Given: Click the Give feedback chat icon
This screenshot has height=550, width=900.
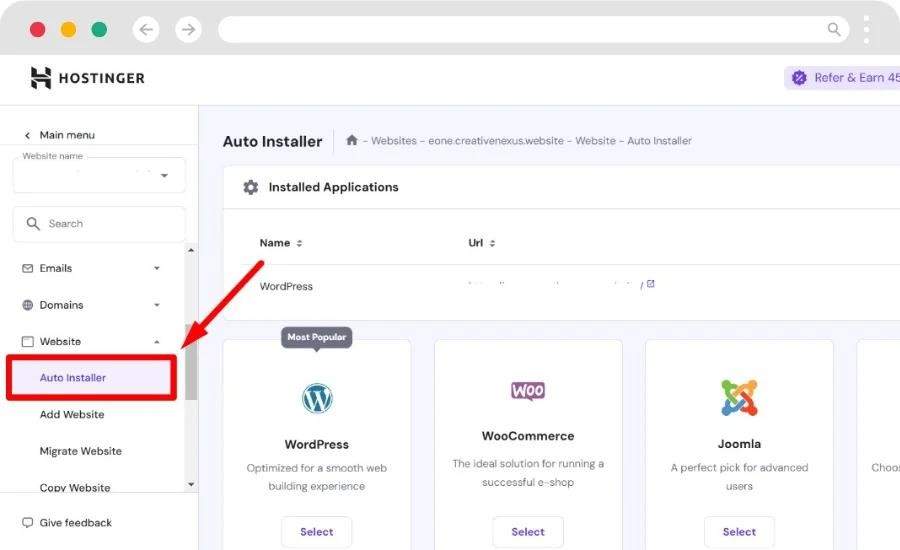Looking at the screenshot, I should pyautogui.click(x=28, y=522).
